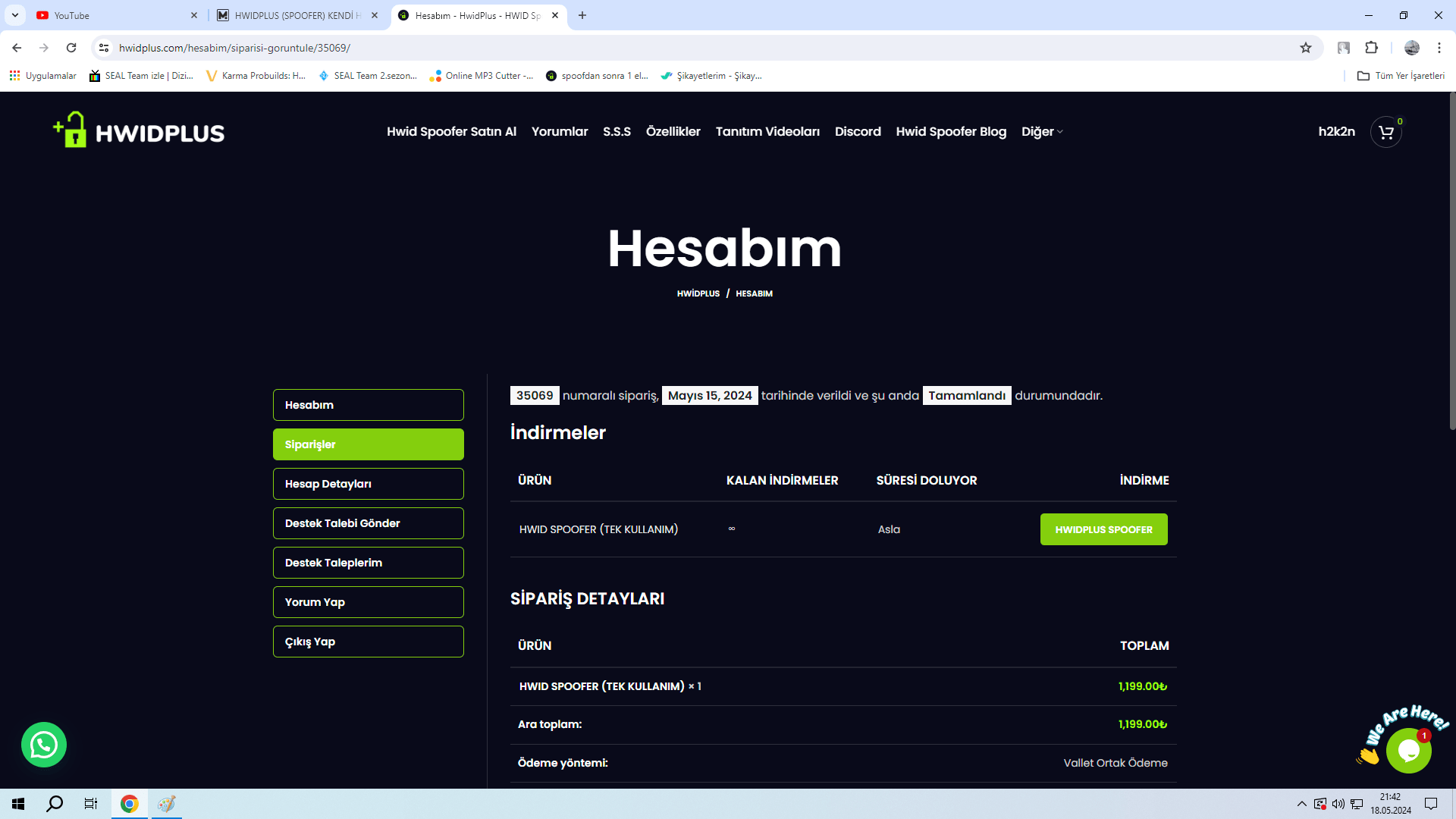Download with the HWIDPLUS SPOOFER button
Screen dimensions: 1456x819
pyautogui.click(x=1103, y=529)
